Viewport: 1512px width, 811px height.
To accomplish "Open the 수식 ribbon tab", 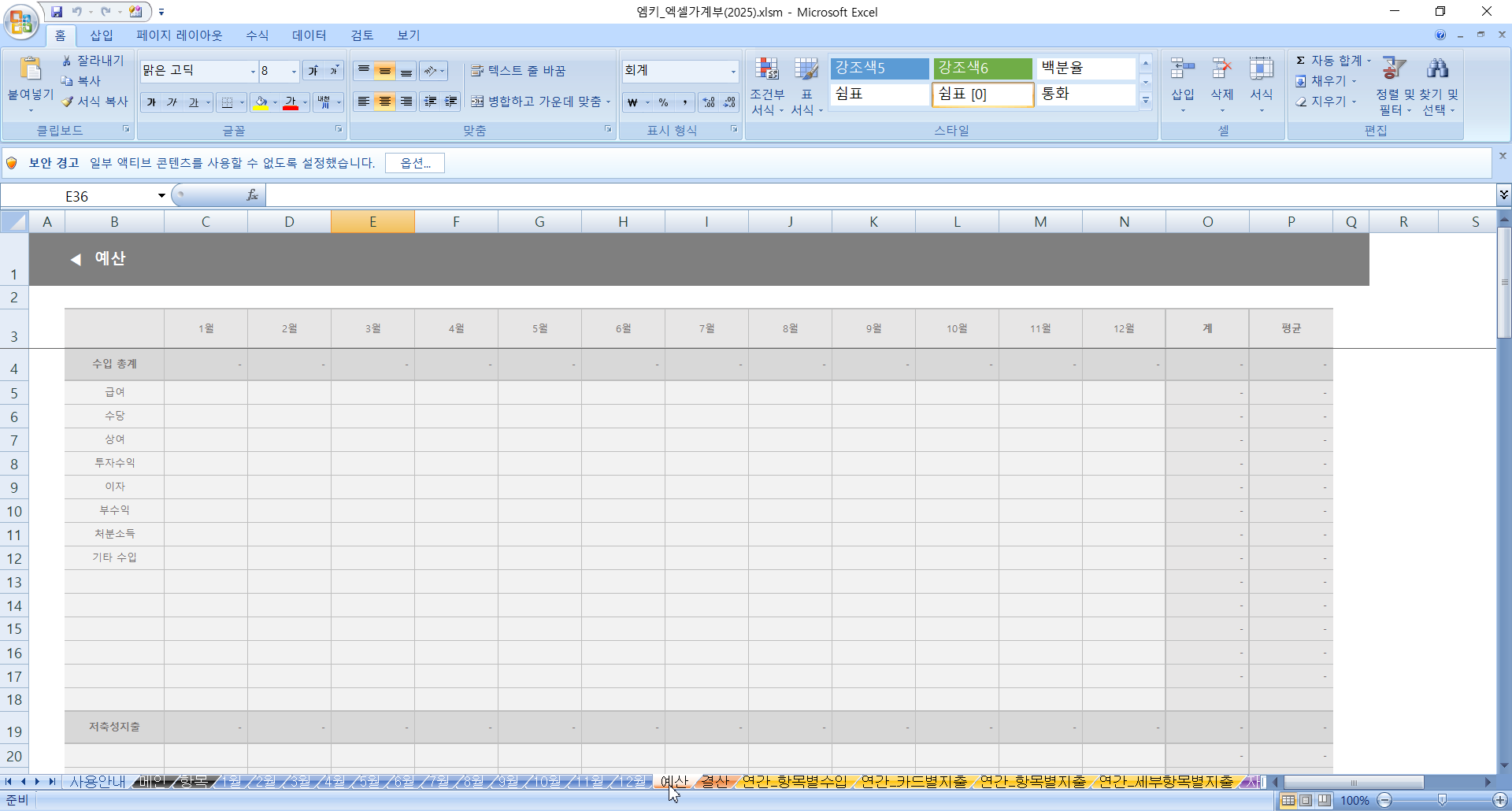I will (x=258, y=35).
